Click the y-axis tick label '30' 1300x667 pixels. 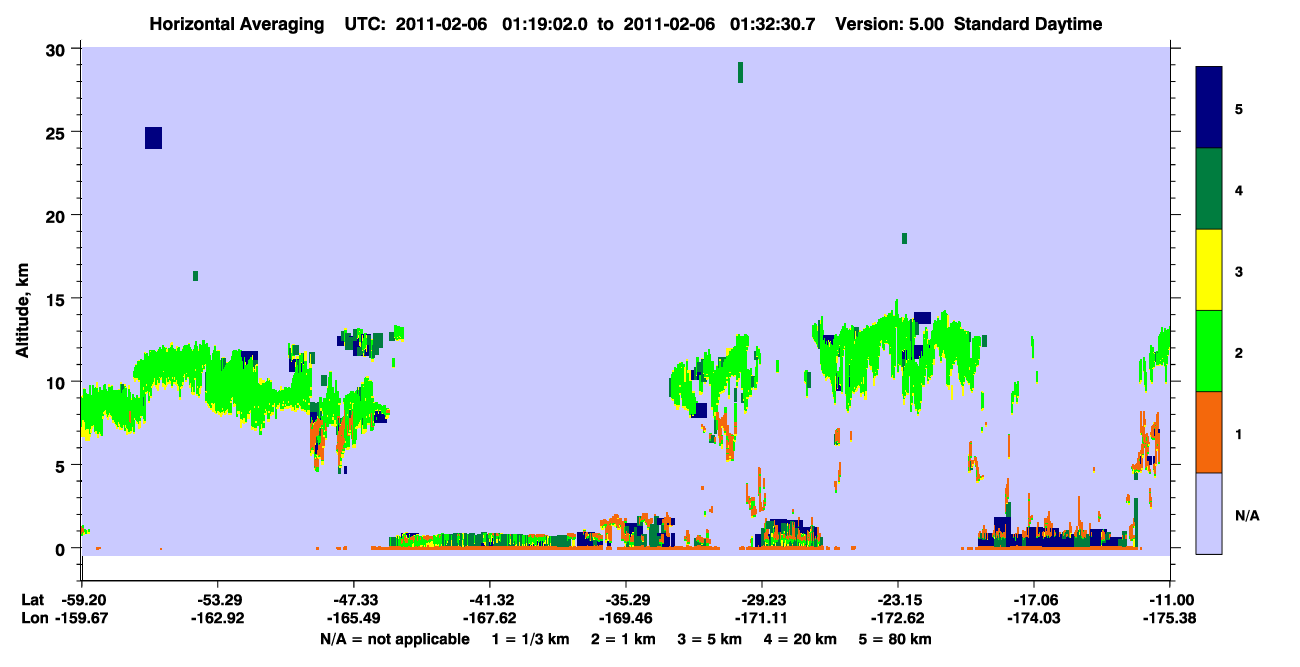(57, 50)
